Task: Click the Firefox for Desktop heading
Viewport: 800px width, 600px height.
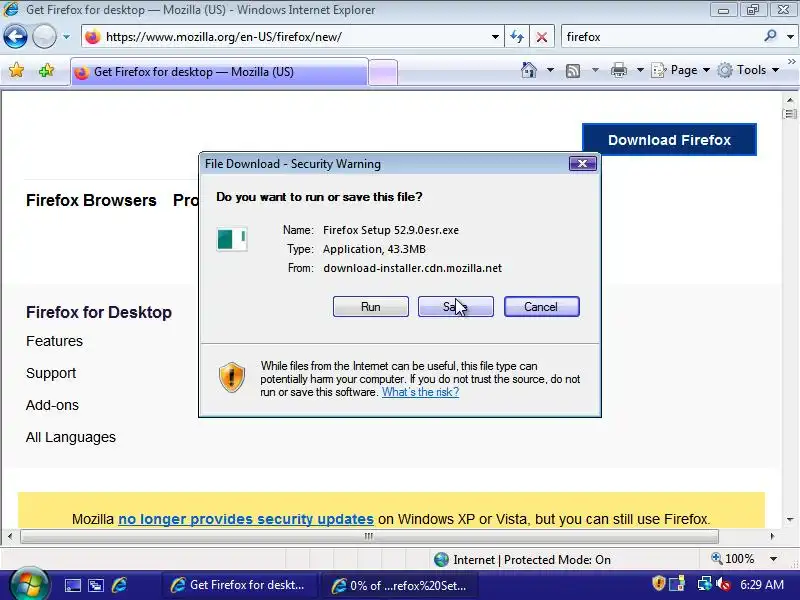Action: coord(98,312)
